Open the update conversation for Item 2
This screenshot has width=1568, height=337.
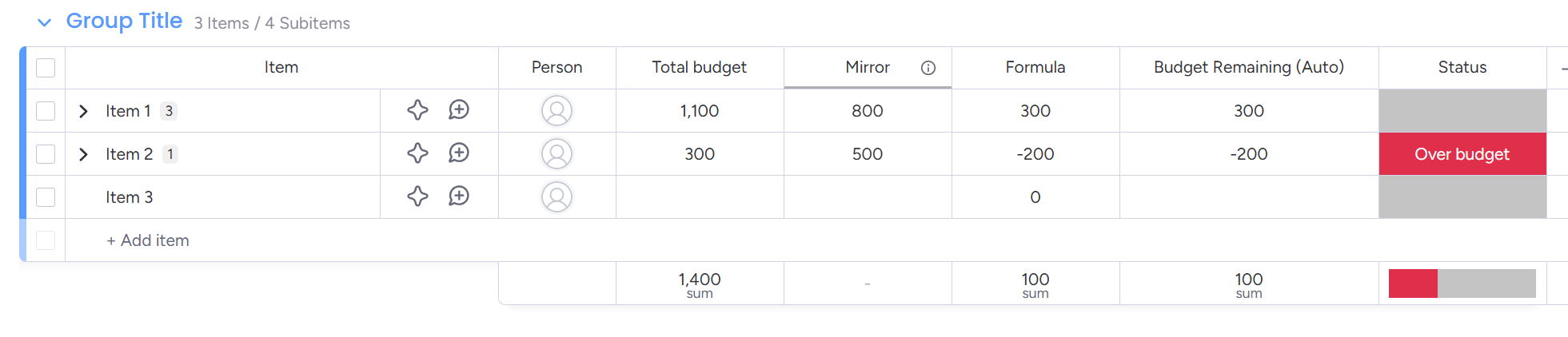(459, 153)
